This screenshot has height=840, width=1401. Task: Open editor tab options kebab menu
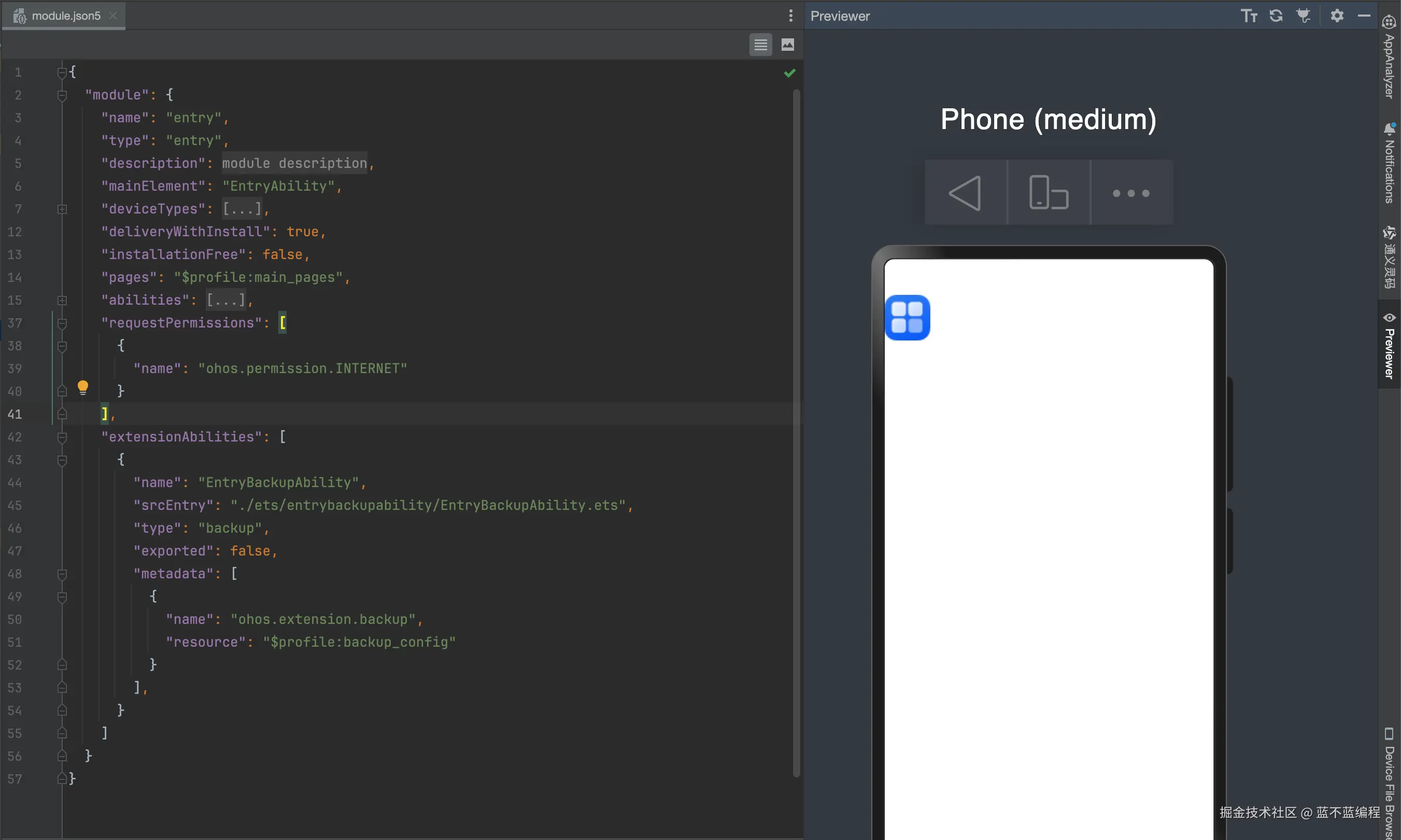(x=791, y=16)
